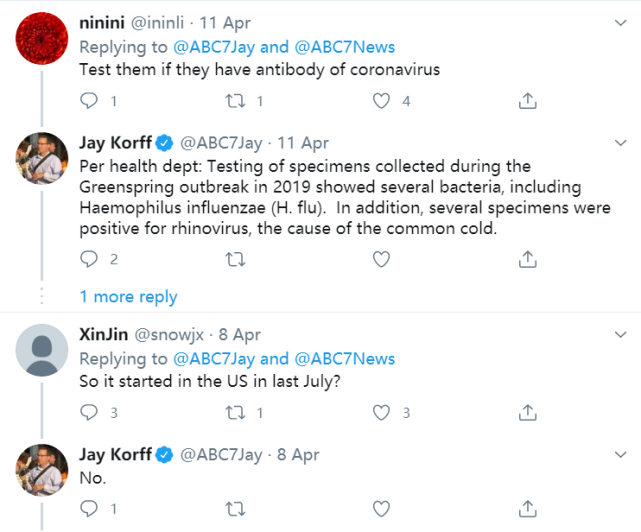Like Jay Korff's health dept tweet
This screenshot has height=532, width=641.
(x=381, y=259)
